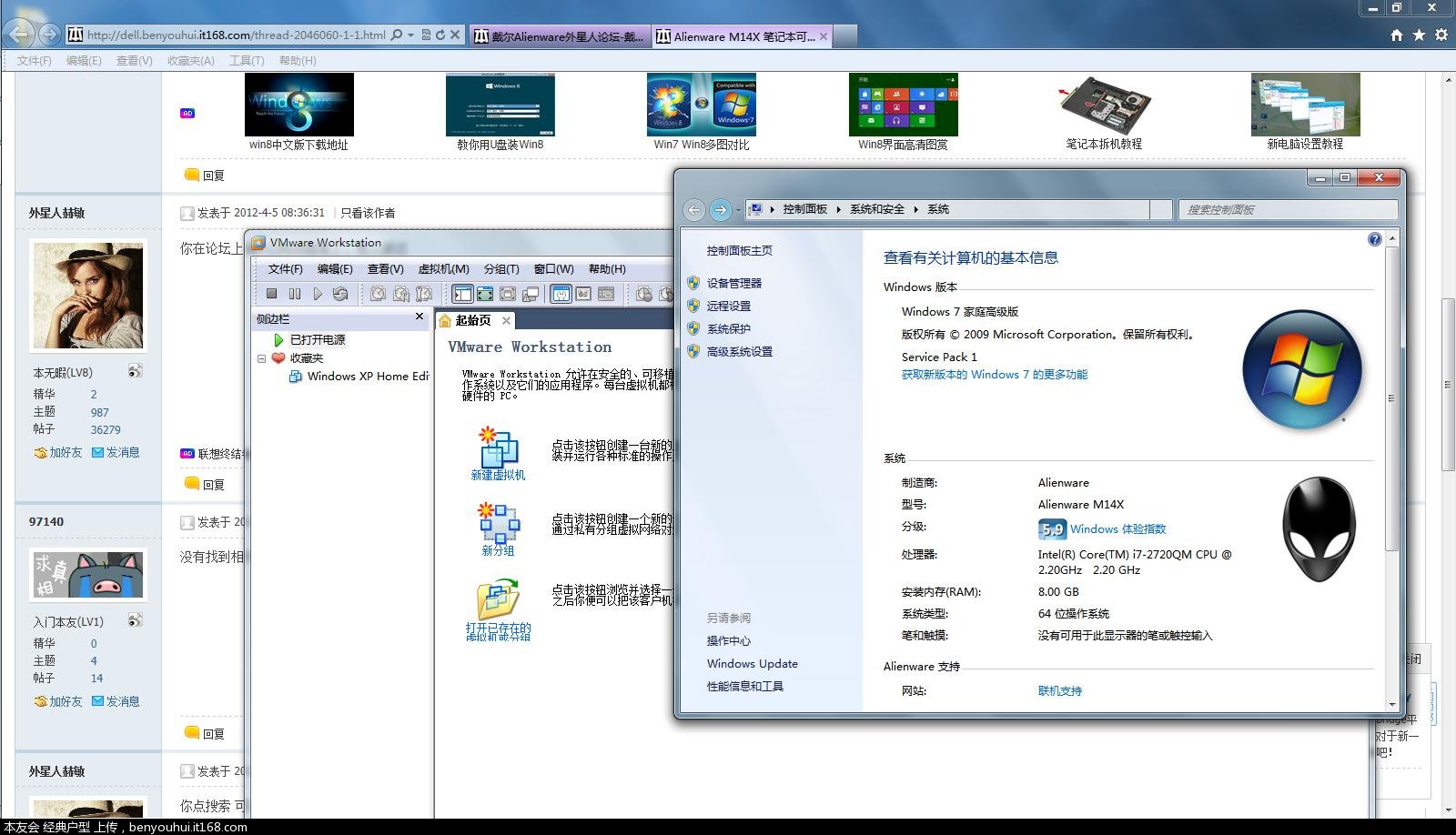Viewport: 1456px width, 835px height.
Task: Click refresh icon in address bar
Action: click(x=441, y=35)
